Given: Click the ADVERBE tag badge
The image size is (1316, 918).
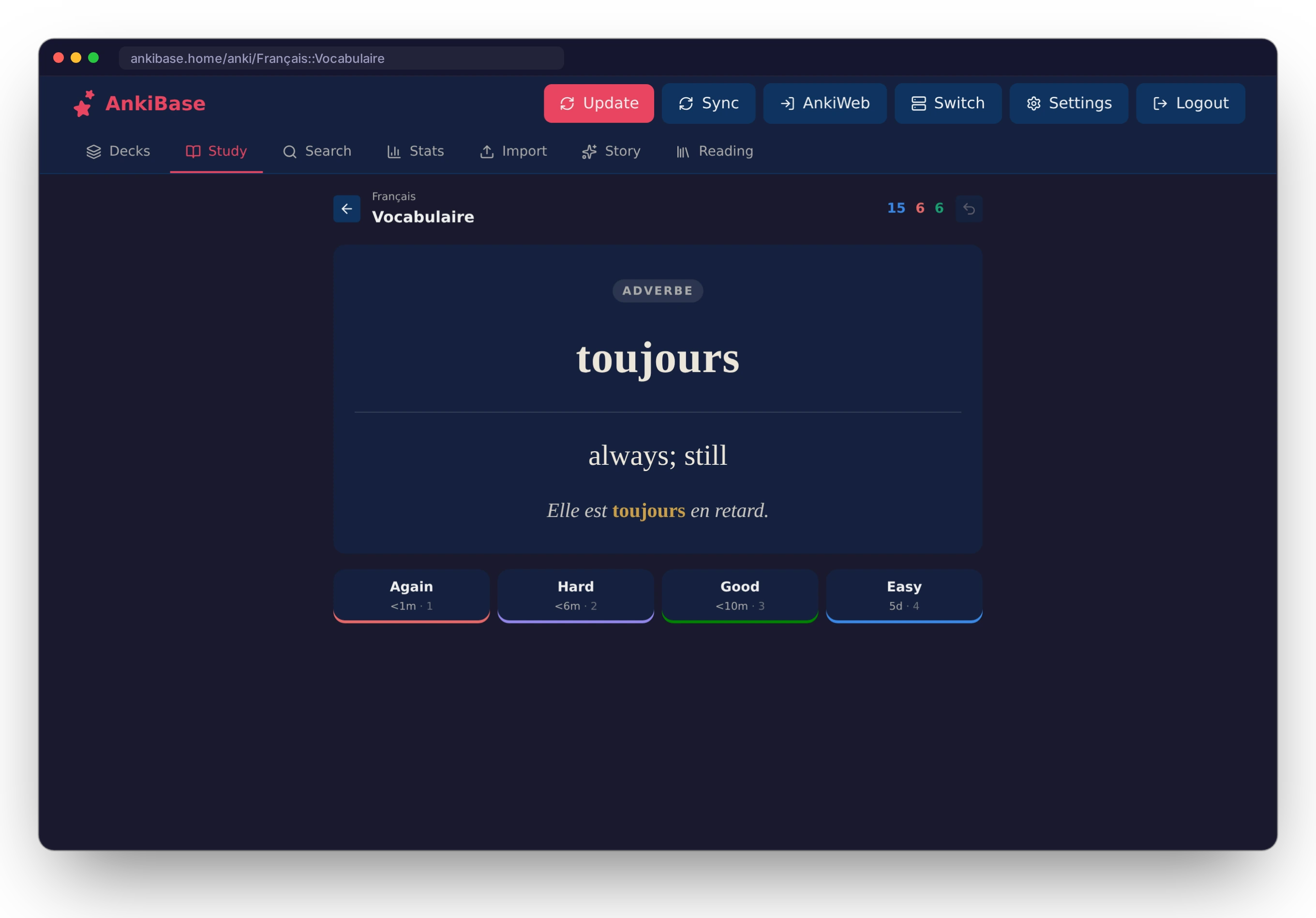Looking at the screenshot, I should tap(658, 291).
